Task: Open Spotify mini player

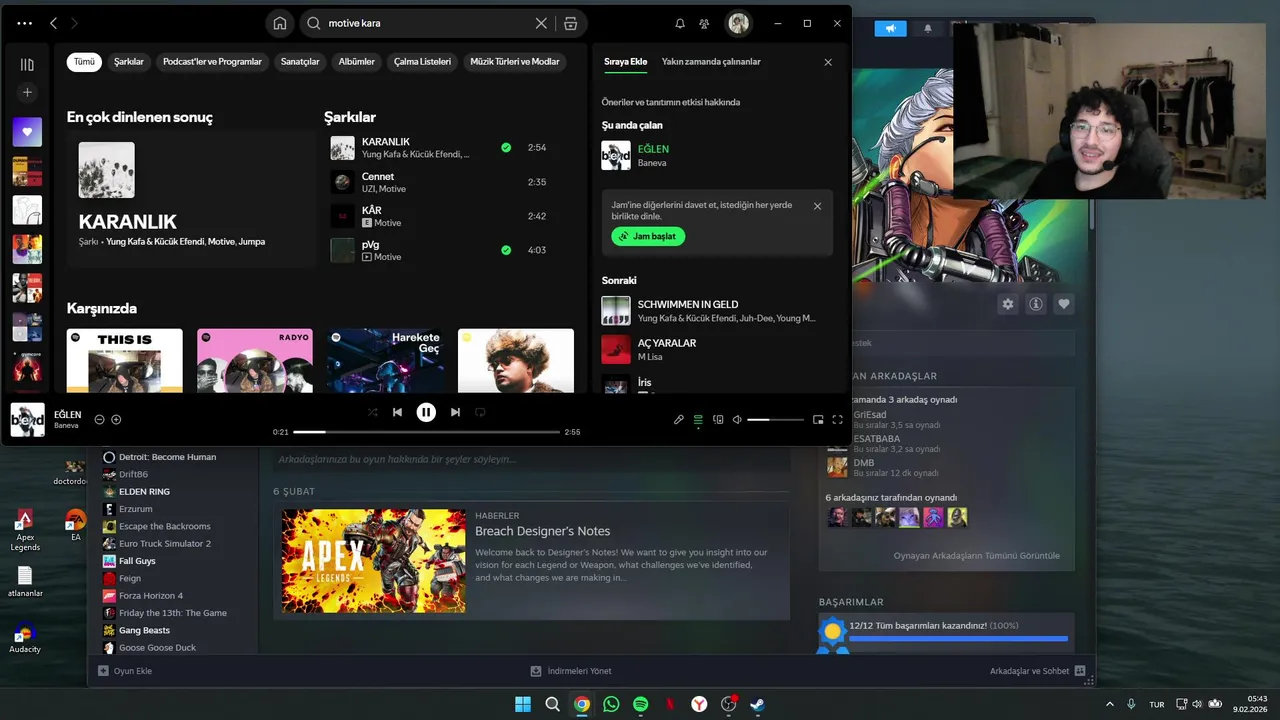Action: click(818, 420)
